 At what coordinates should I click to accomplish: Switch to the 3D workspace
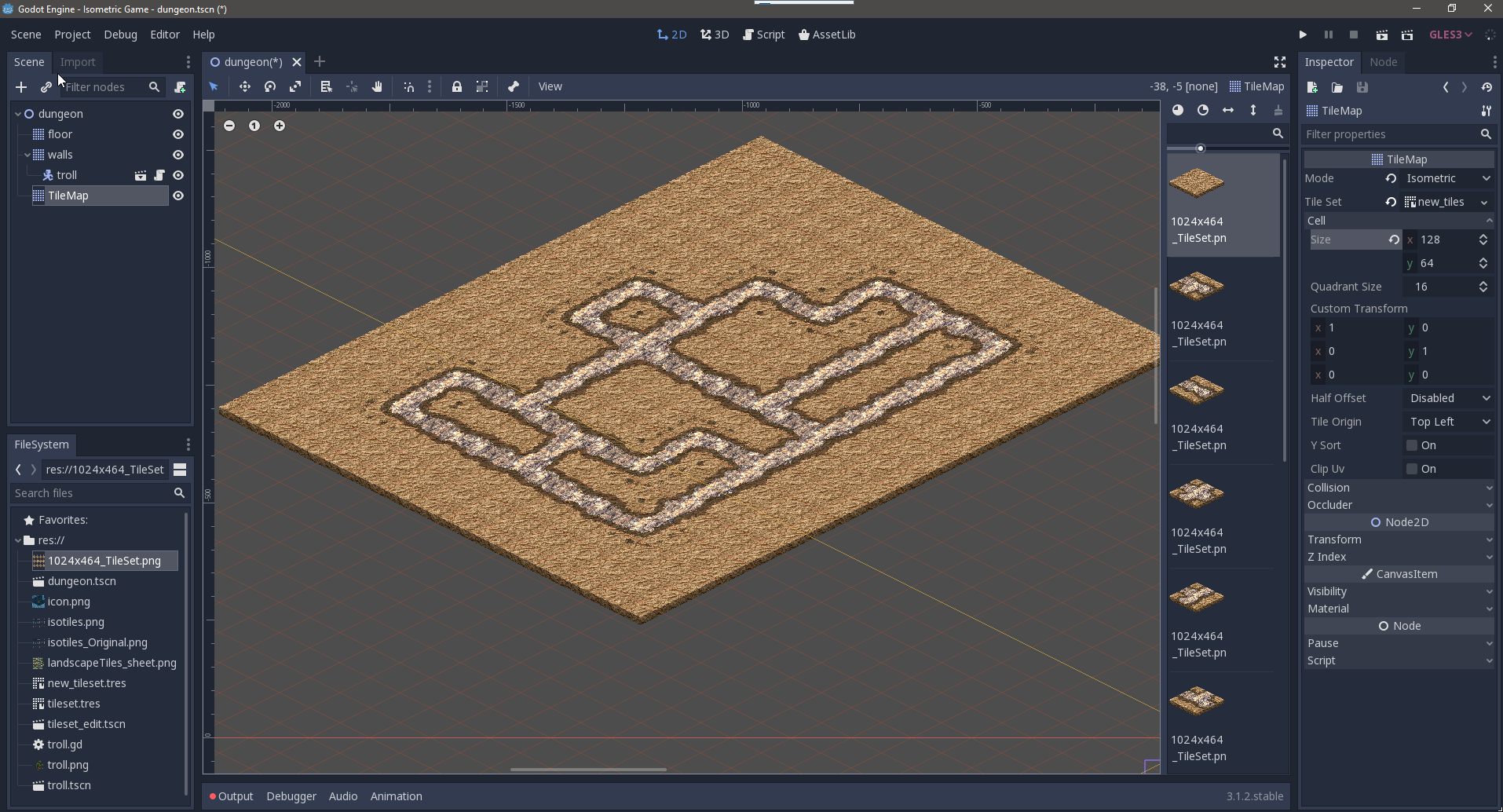click(715, 35)
